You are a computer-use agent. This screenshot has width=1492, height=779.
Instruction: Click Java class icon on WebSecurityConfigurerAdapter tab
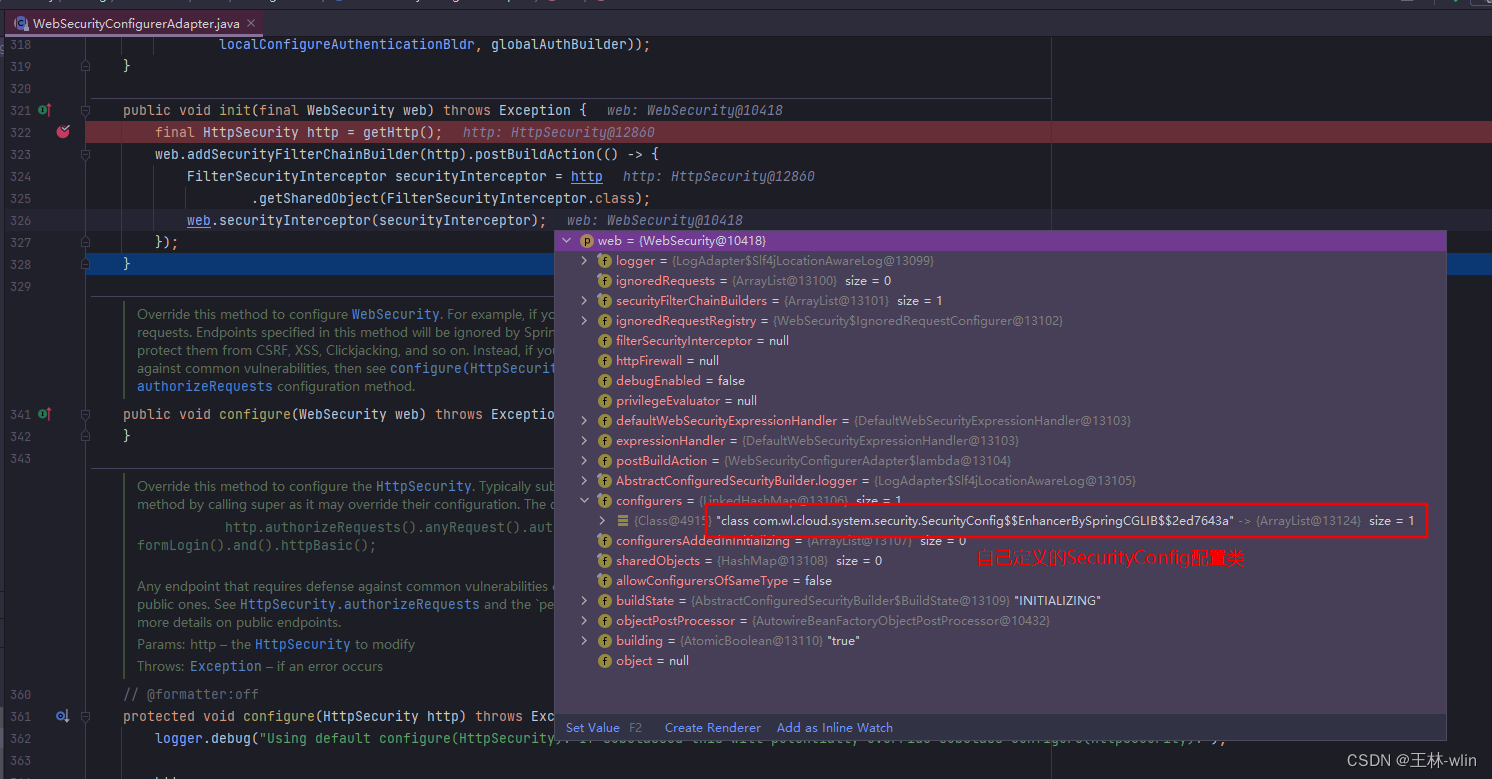[20, 22]
